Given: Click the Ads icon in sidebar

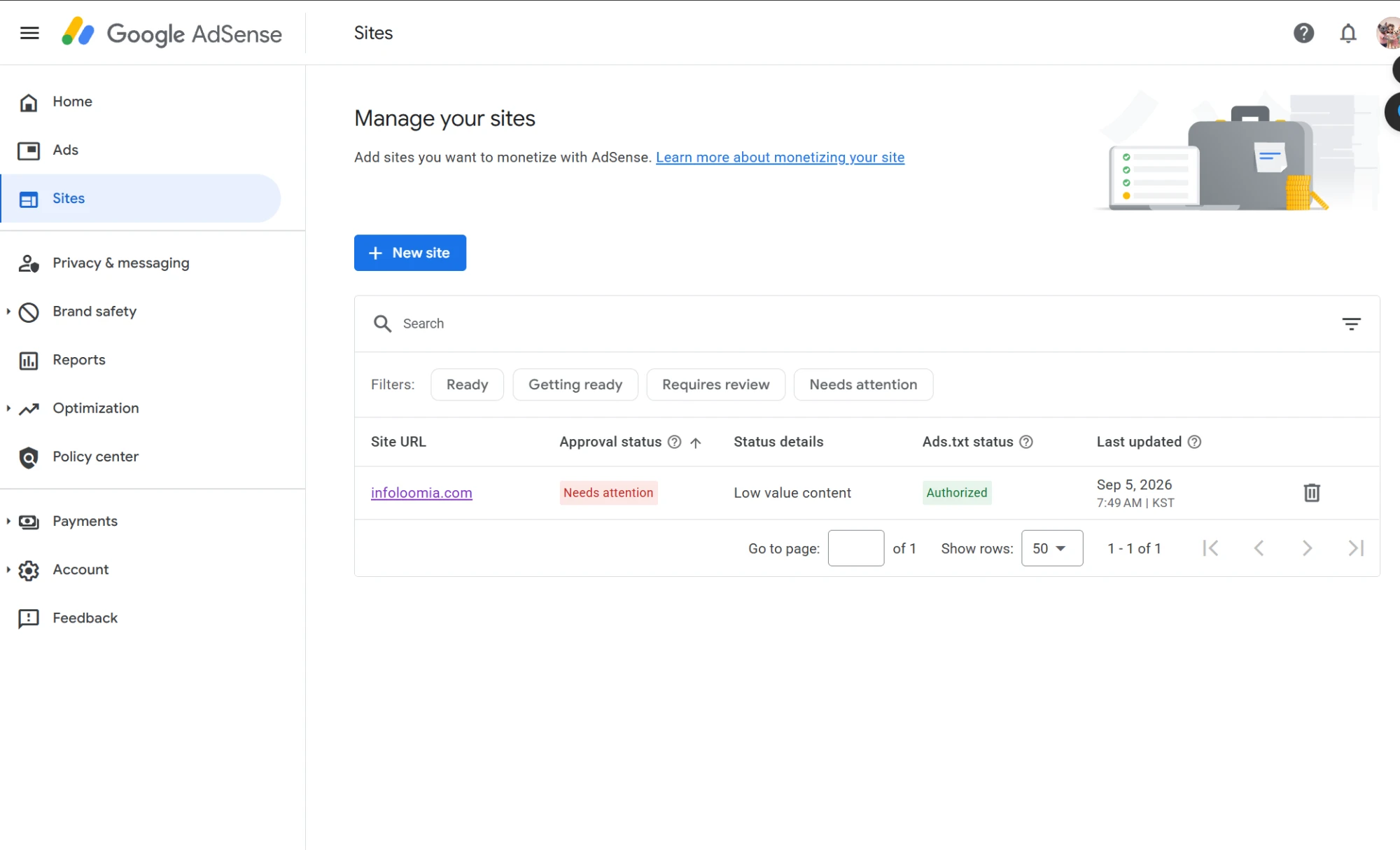Looking at the screenshot, I should click(29, 151).
